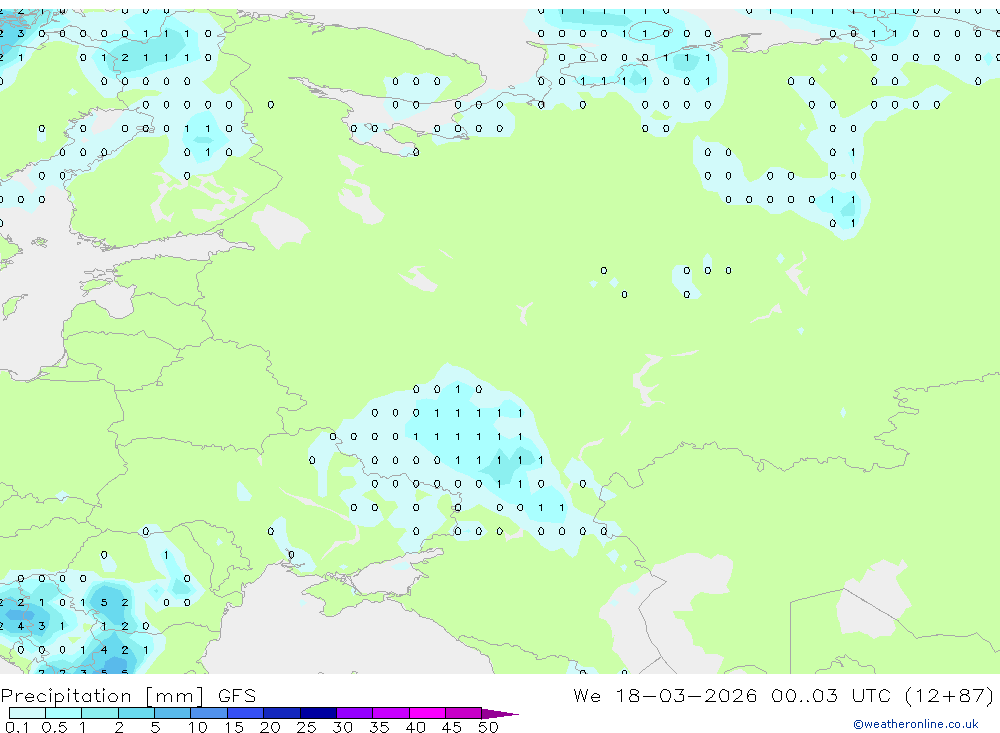Image resolution: width=1000 pixels, height=733 pixels.
Task: Click the above-50 mm arrow tip swatch
Action: tap(499, 714)
